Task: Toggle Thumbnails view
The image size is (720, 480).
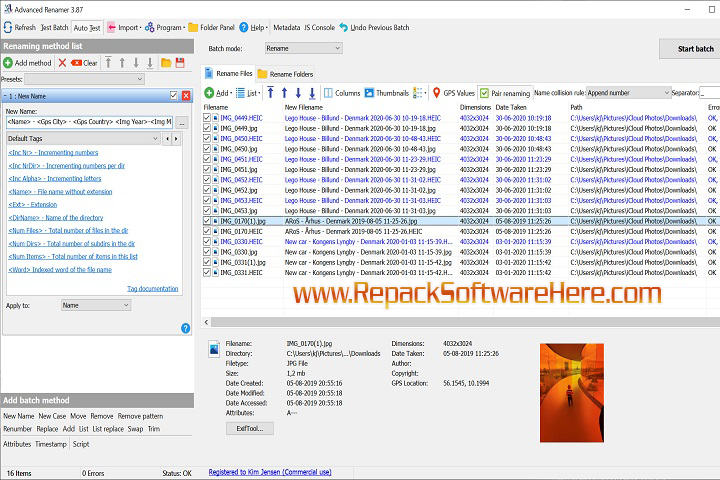Action: point(387,93)
